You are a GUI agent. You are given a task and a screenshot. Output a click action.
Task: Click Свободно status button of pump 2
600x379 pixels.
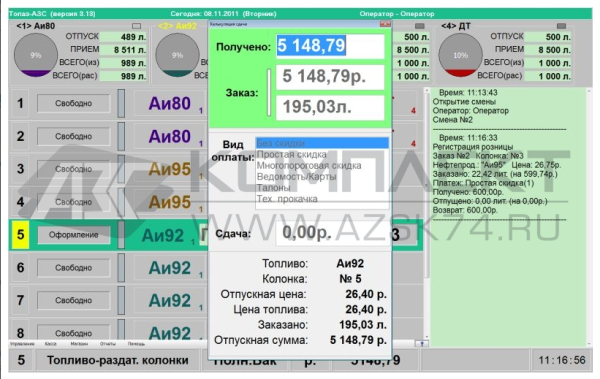(73, 136)
